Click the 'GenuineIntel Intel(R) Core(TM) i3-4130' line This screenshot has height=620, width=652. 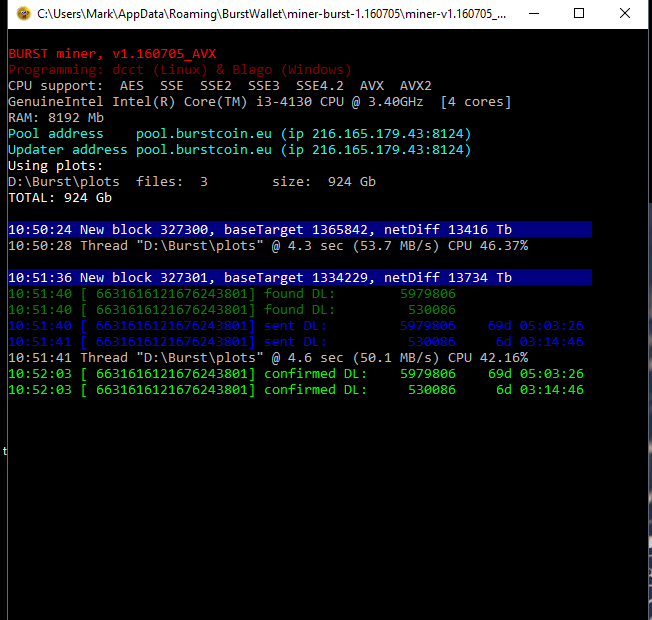point(260,102)
